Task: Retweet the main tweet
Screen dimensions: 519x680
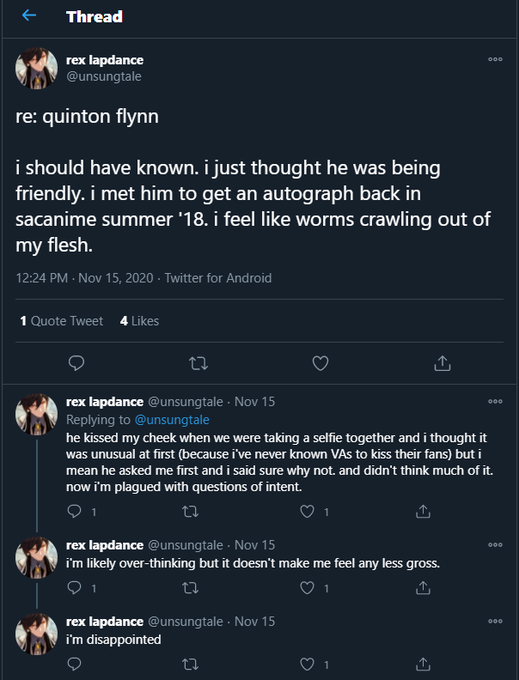Action: click(199, 363)
